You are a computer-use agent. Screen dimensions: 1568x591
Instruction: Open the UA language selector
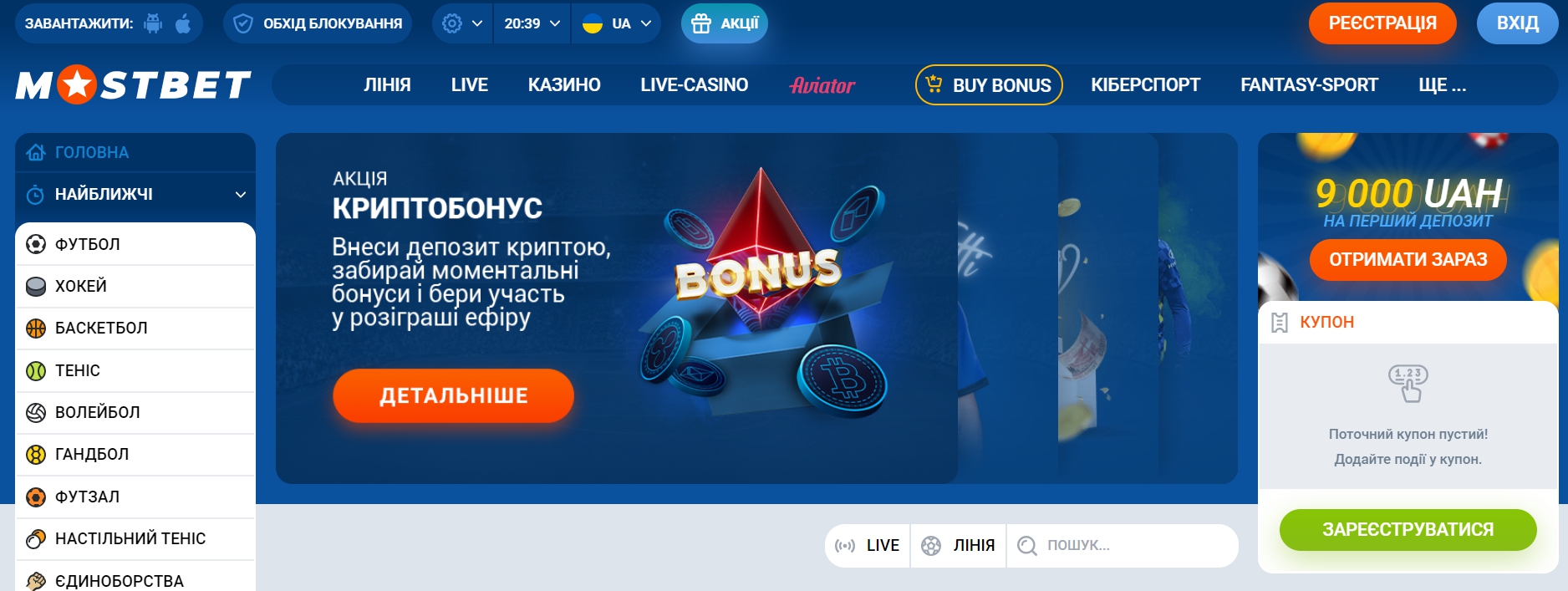(616, 23)
